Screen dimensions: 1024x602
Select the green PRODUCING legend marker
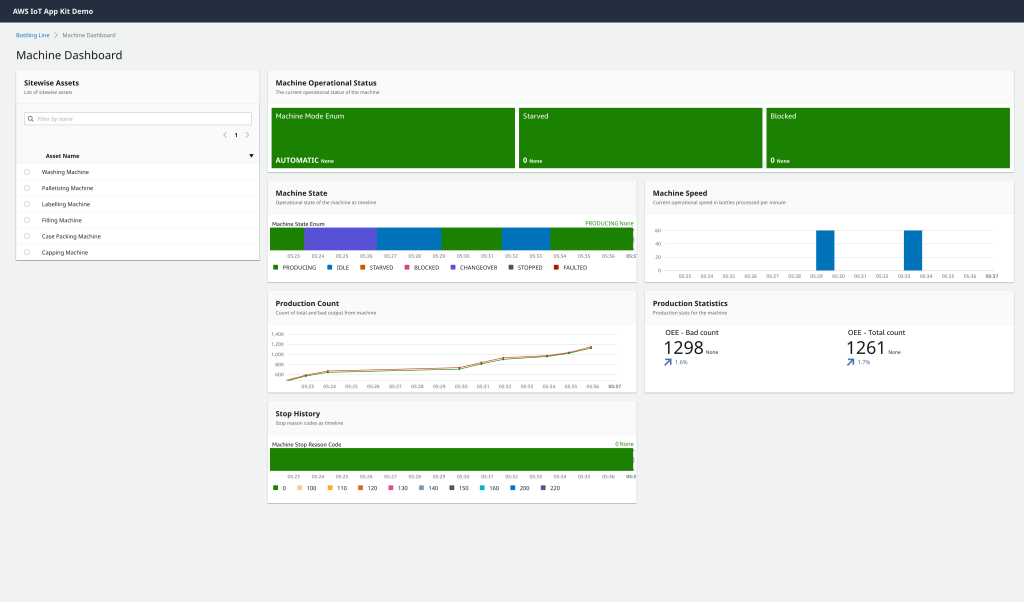point(275,267)
